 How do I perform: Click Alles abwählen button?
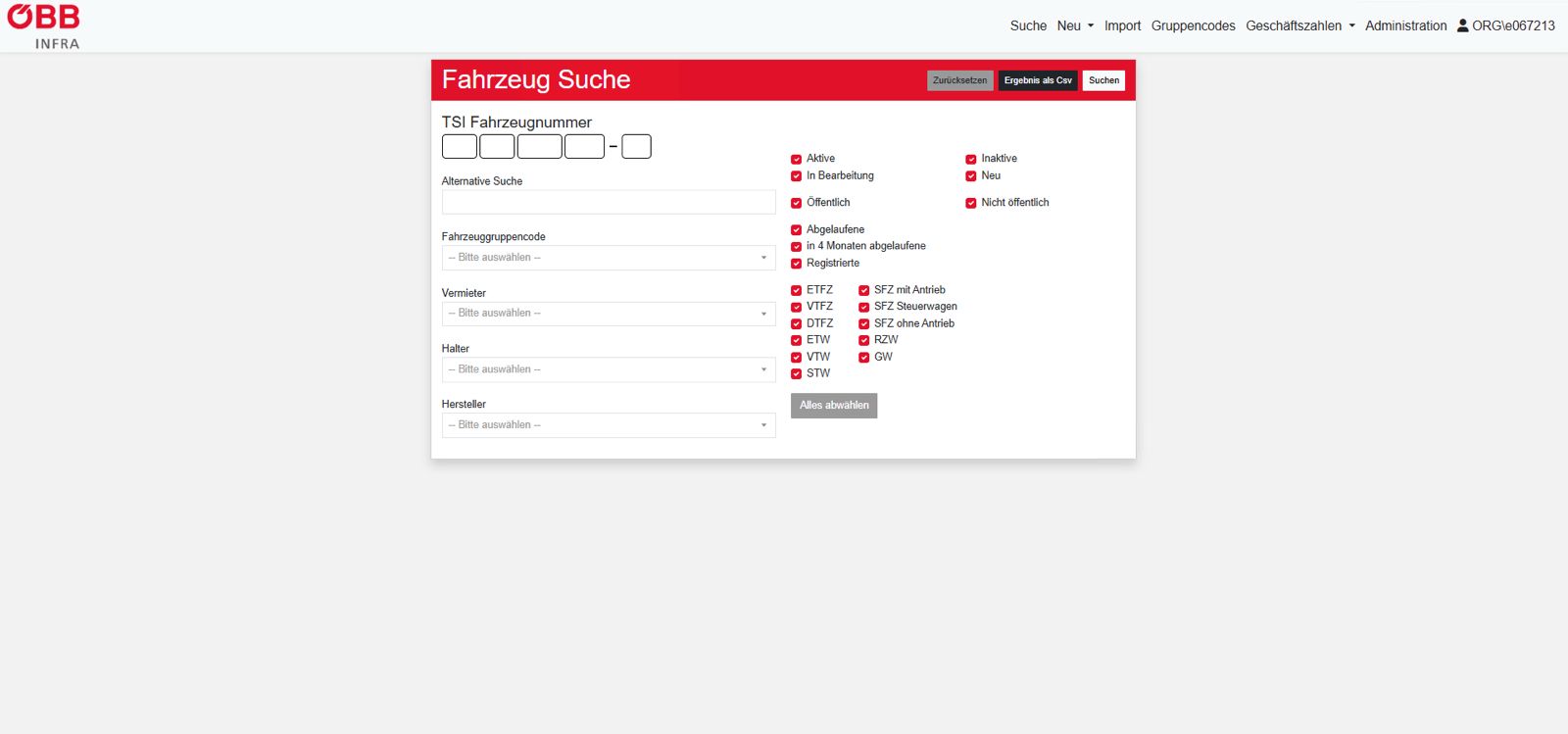(x=834, y=406)
